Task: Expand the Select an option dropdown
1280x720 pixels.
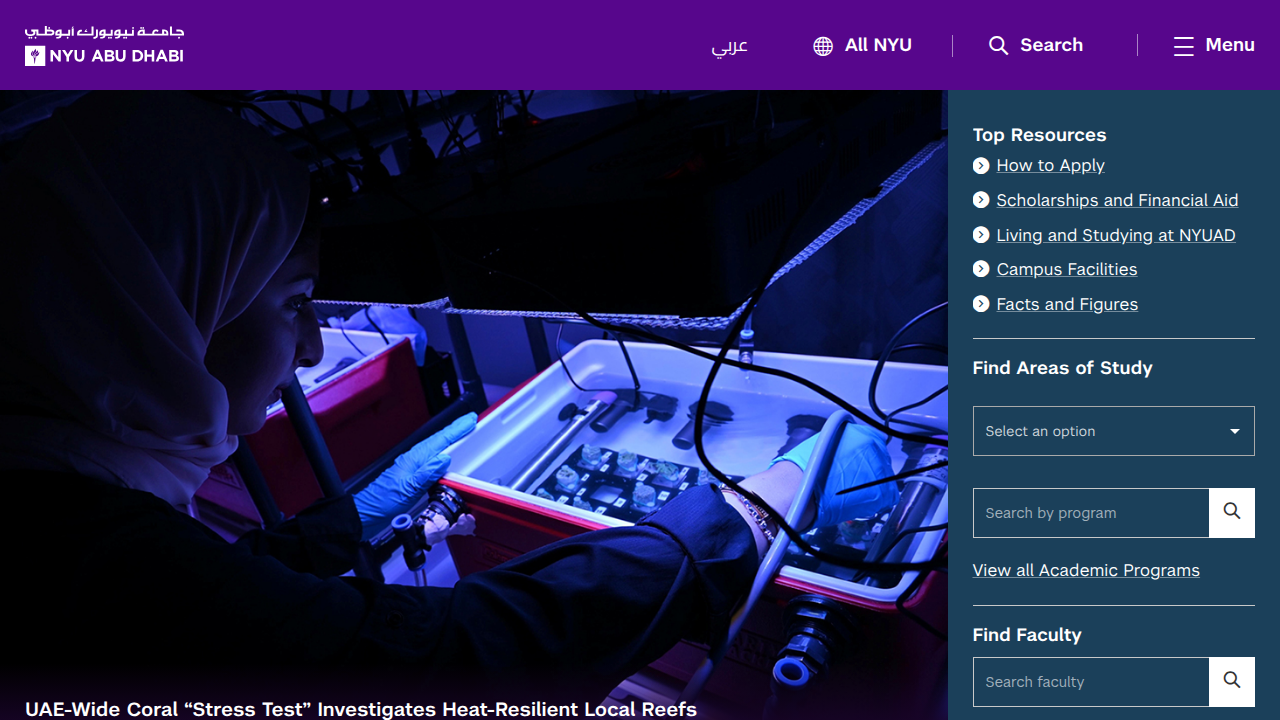Action: tap(1113, 431)
